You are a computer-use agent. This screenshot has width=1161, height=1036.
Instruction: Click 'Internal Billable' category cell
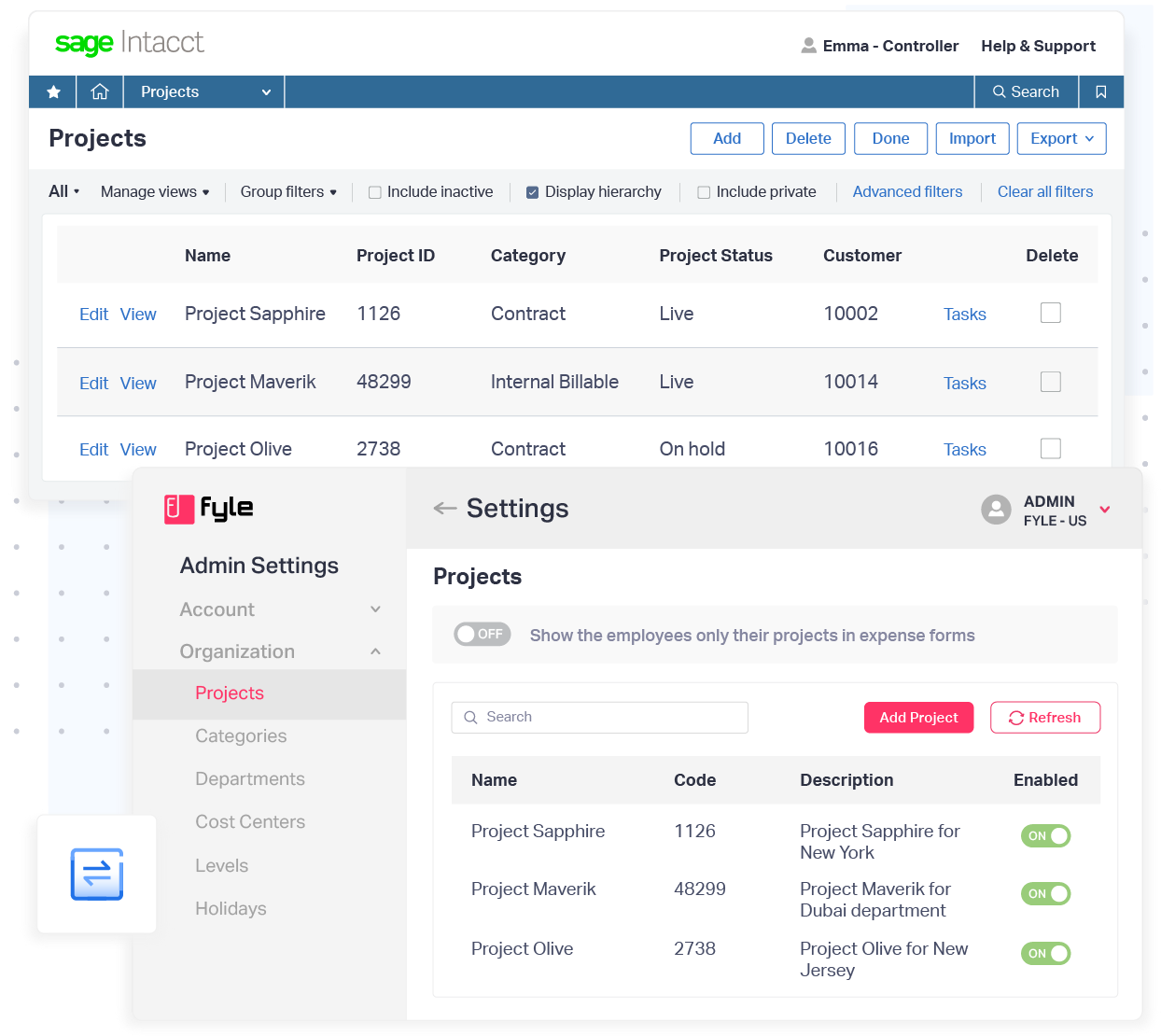(x=554, y=382)
